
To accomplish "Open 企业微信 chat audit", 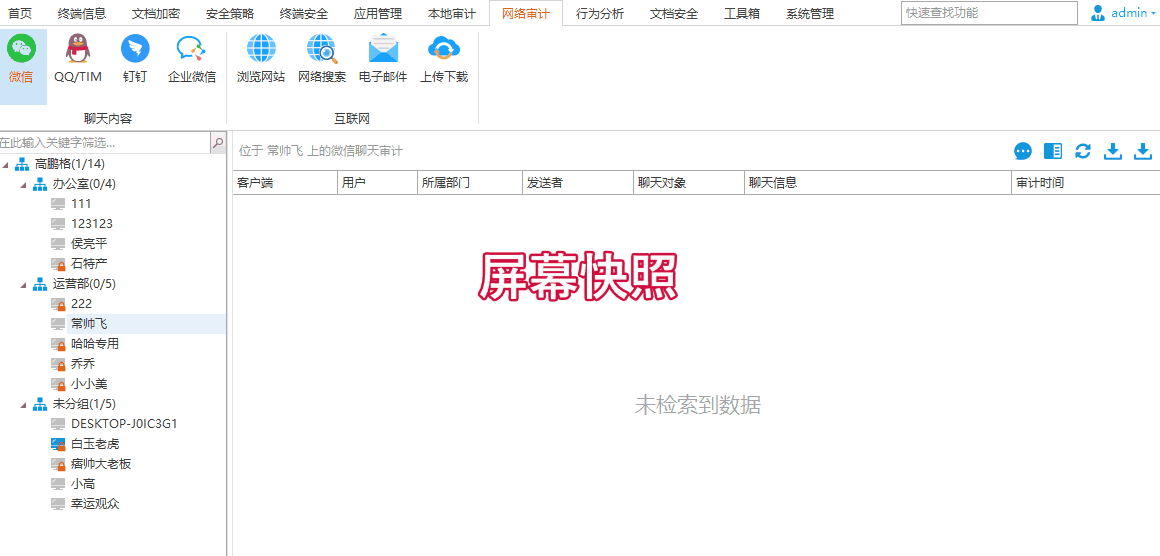I will coord(192,58).
